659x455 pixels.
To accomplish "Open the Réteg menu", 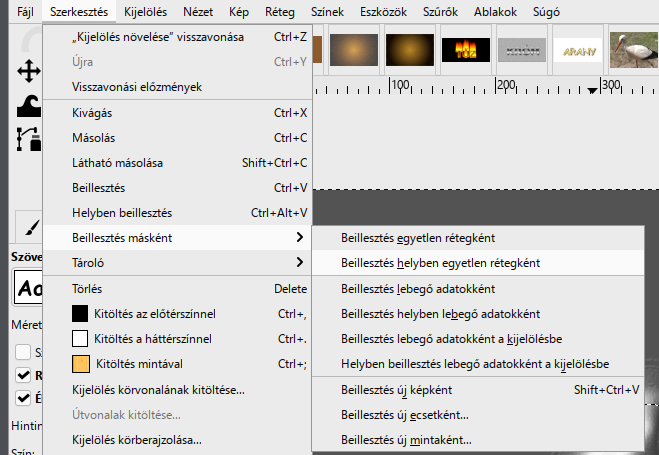I will click(280, 12).
